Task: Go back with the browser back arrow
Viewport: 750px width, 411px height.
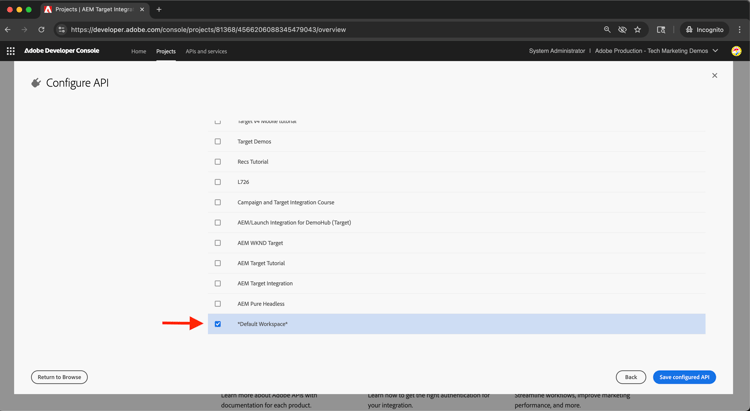Action: (x=8, y=30)
